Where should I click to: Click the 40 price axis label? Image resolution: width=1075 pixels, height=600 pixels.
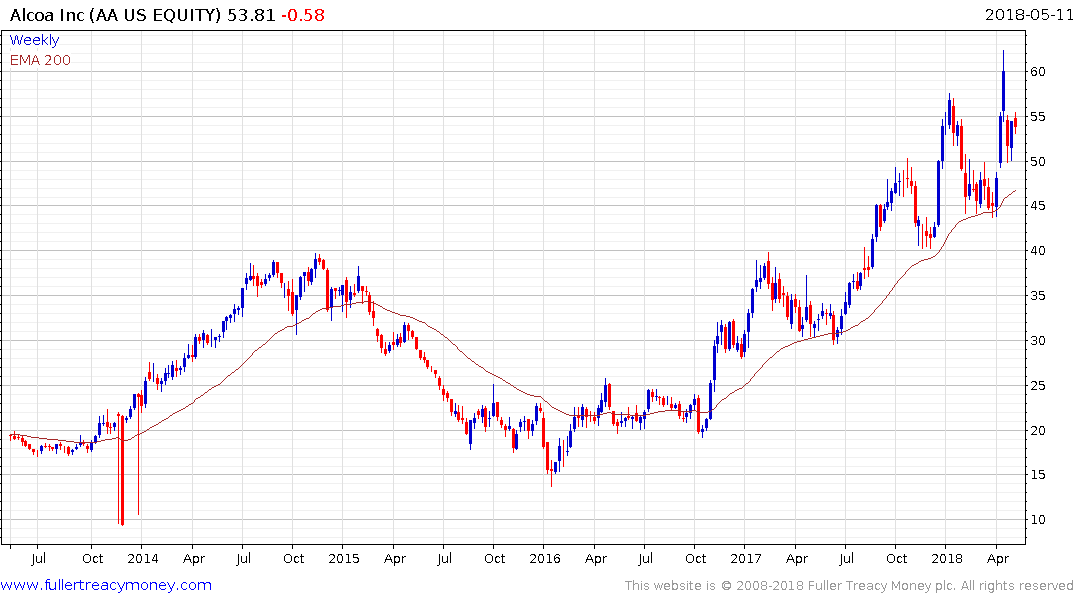(x=1037, y=251)
